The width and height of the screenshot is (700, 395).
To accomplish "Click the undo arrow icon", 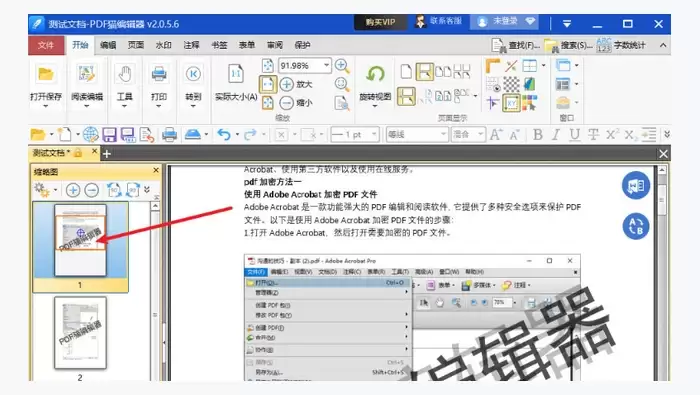I will click(224, 134).
